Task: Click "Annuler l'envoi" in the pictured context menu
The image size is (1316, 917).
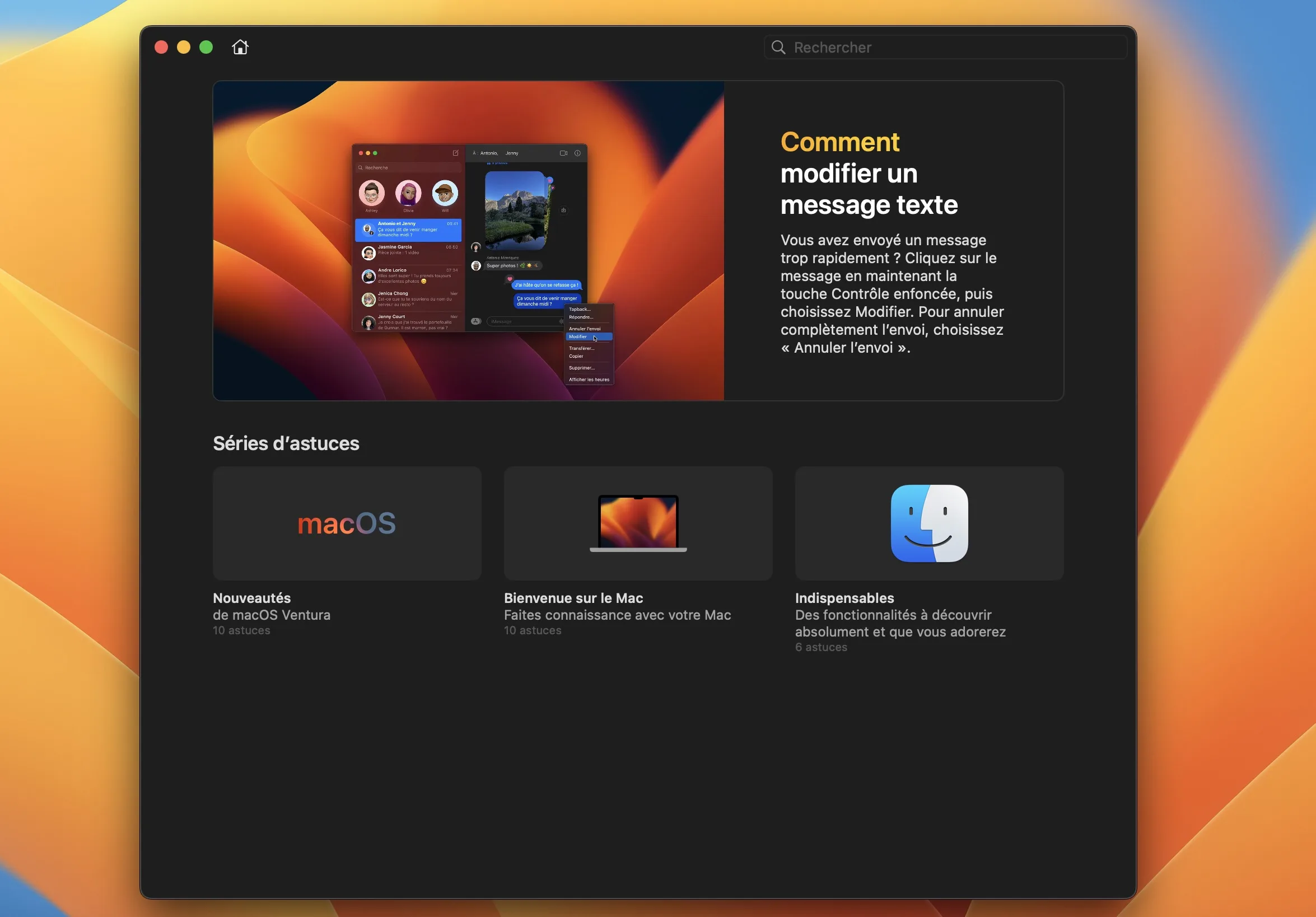Action: [584, 329]
